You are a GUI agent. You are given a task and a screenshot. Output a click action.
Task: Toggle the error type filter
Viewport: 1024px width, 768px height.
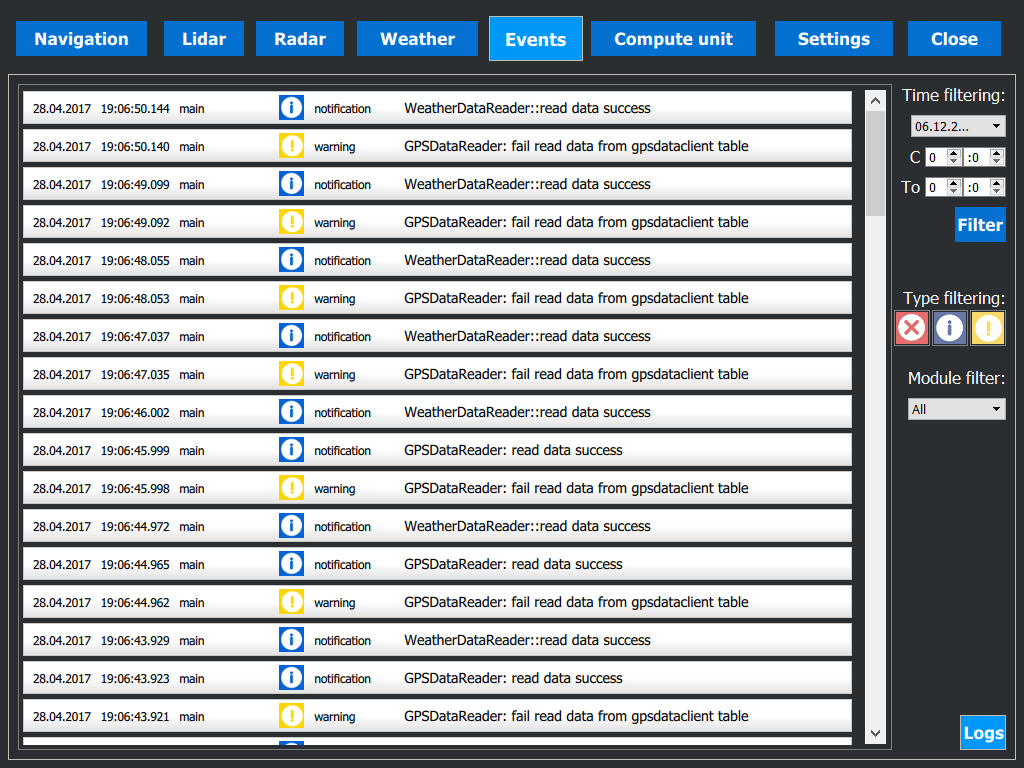912,328
